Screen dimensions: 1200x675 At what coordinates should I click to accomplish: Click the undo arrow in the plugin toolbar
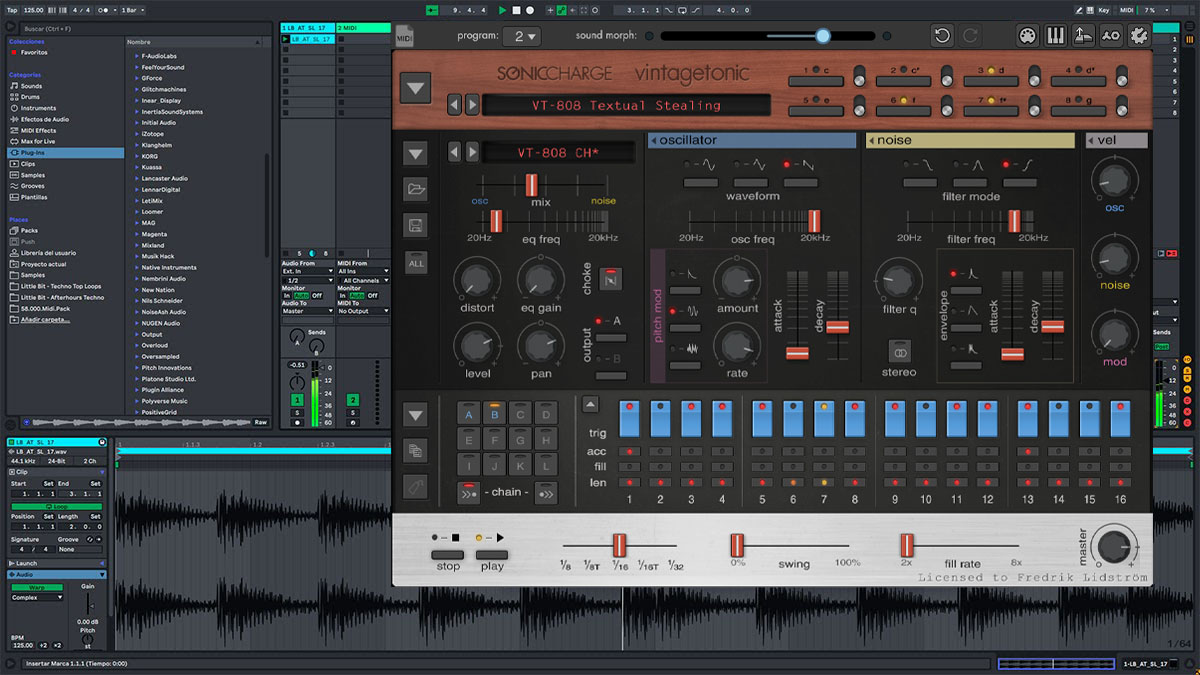[x=942, y=36]
